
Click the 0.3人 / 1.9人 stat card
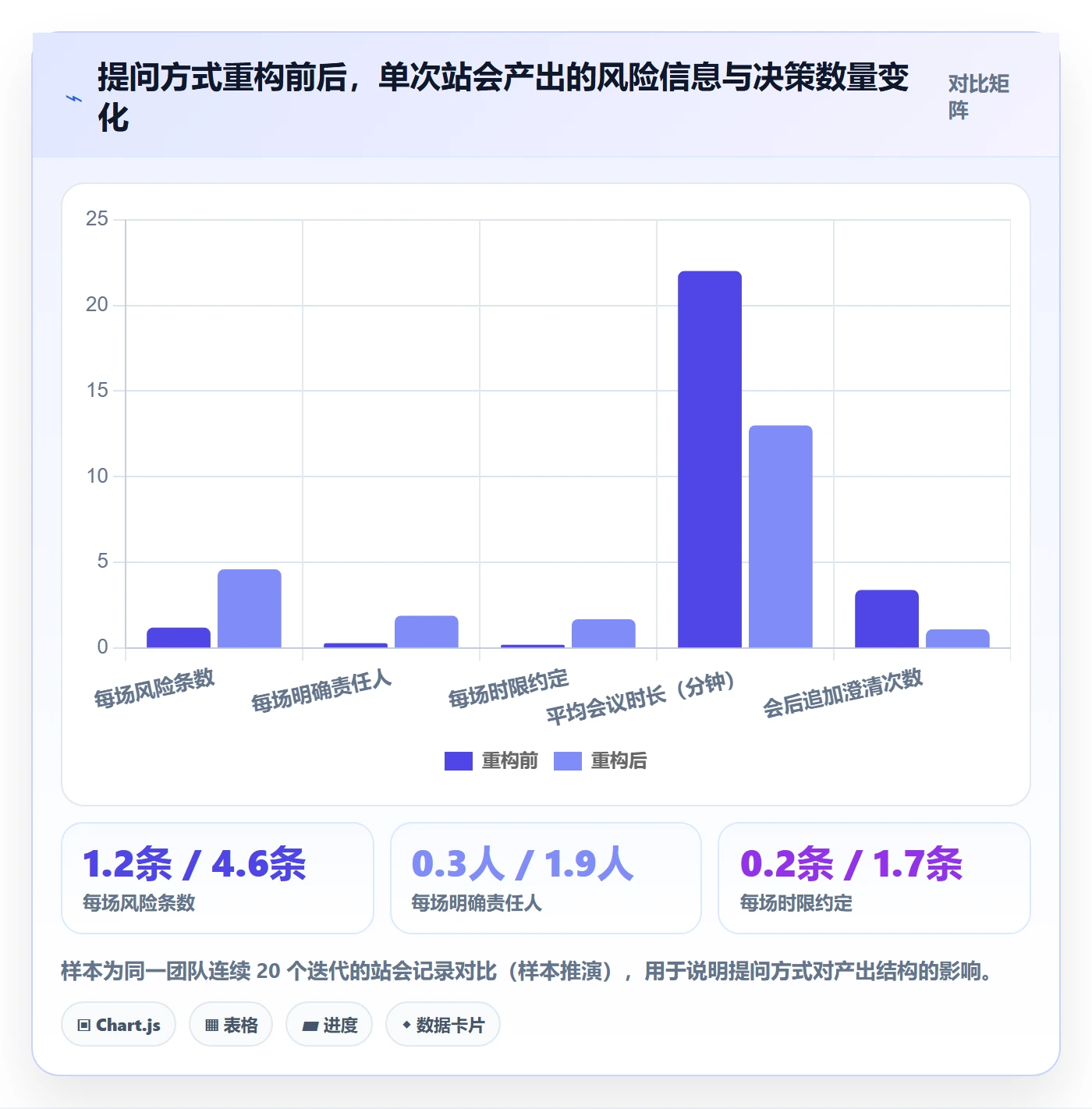pos(546,878)
